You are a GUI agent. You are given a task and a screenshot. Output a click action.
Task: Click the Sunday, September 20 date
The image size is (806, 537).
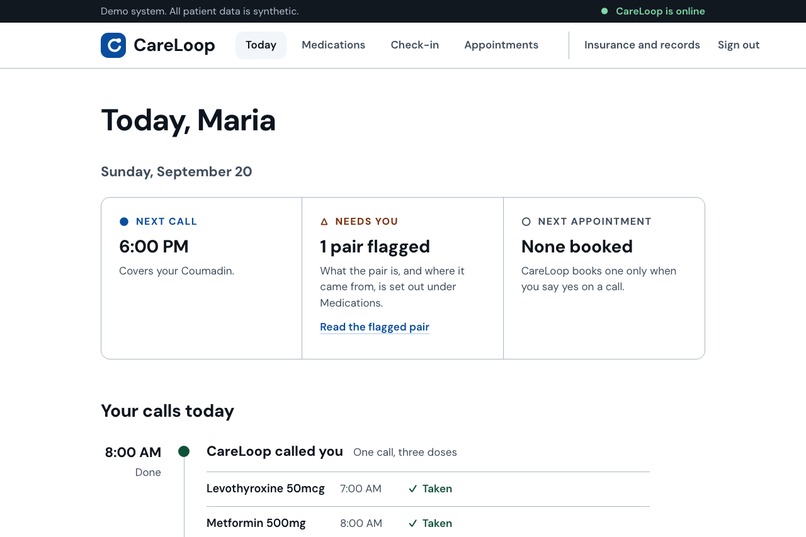(x=176, y=172)
